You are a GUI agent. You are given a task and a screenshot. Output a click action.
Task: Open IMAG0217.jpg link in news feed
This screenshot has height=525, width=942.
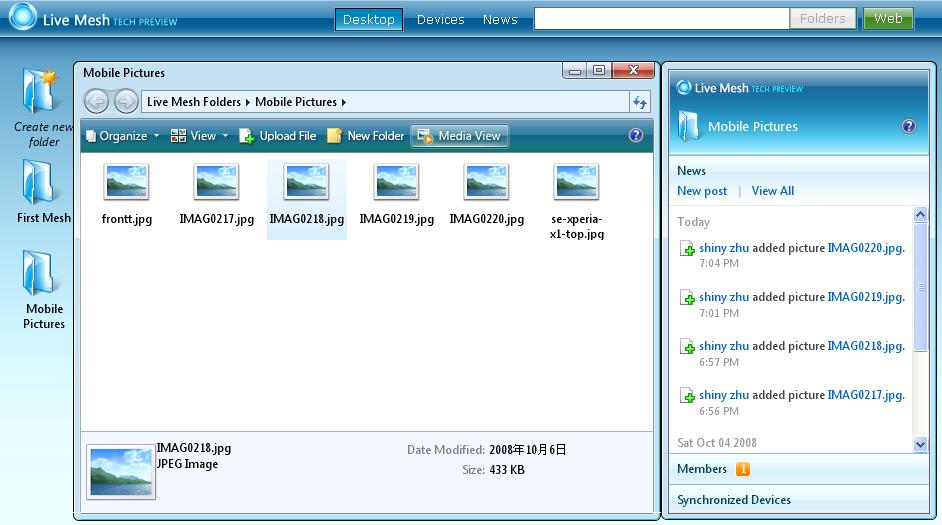pos(866,395)
